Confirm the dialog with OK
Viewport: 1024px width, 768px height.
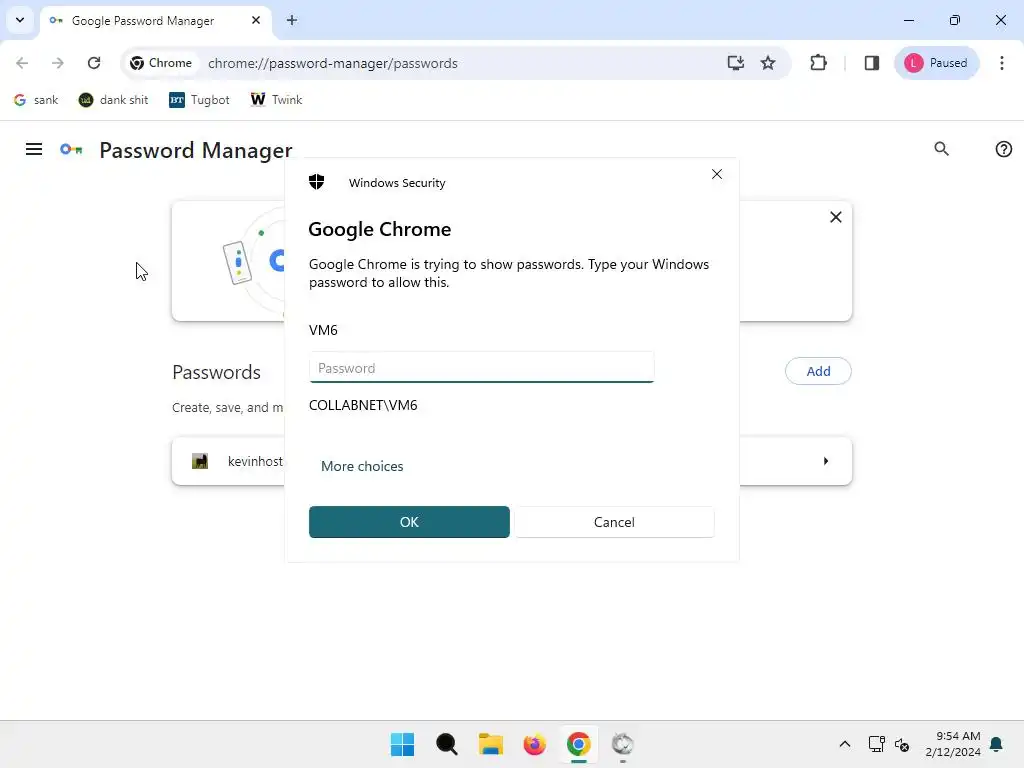pos(409,522)
